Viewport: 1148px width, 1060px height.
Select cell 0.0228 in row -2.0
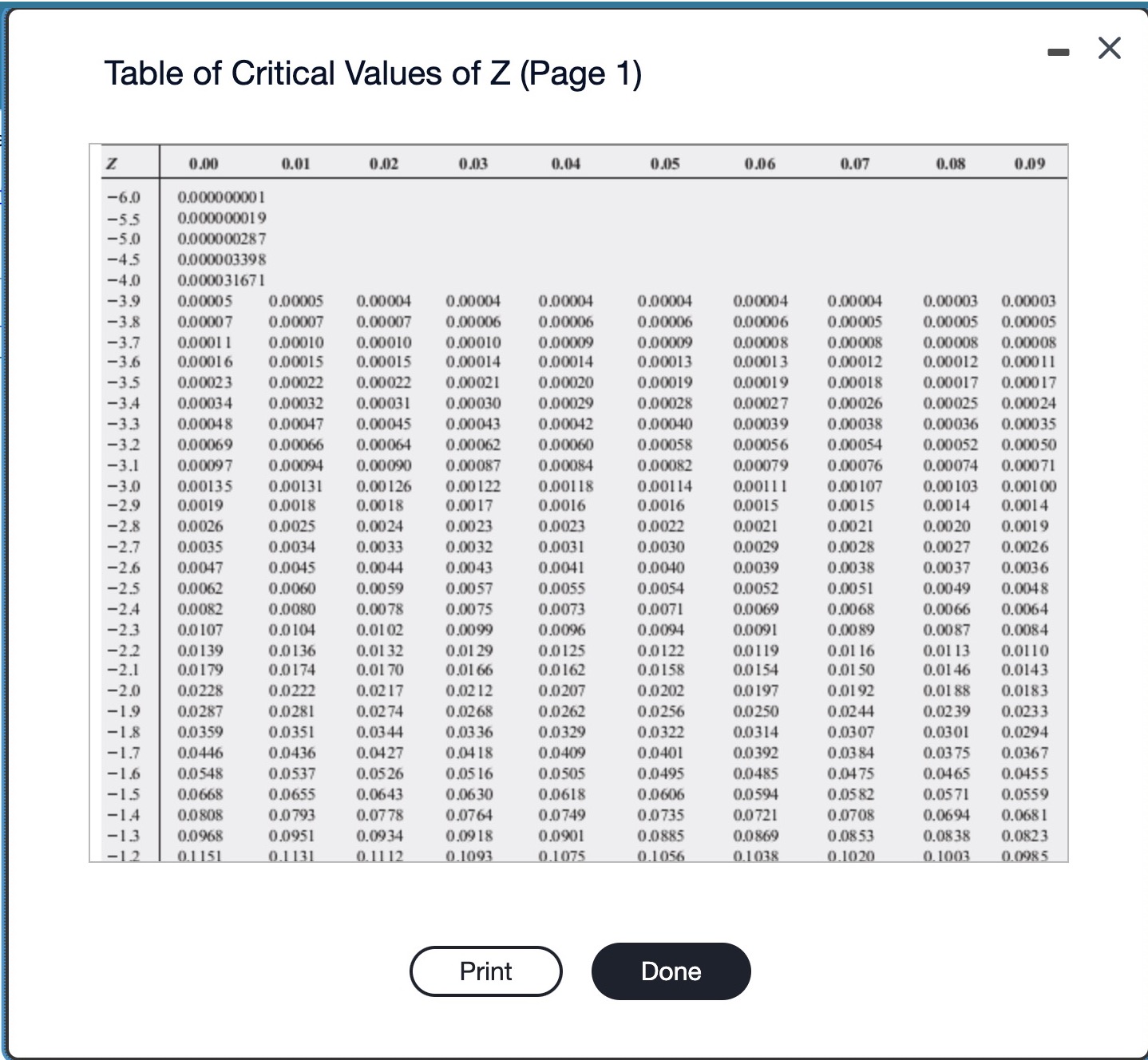[x=201, y=691]
